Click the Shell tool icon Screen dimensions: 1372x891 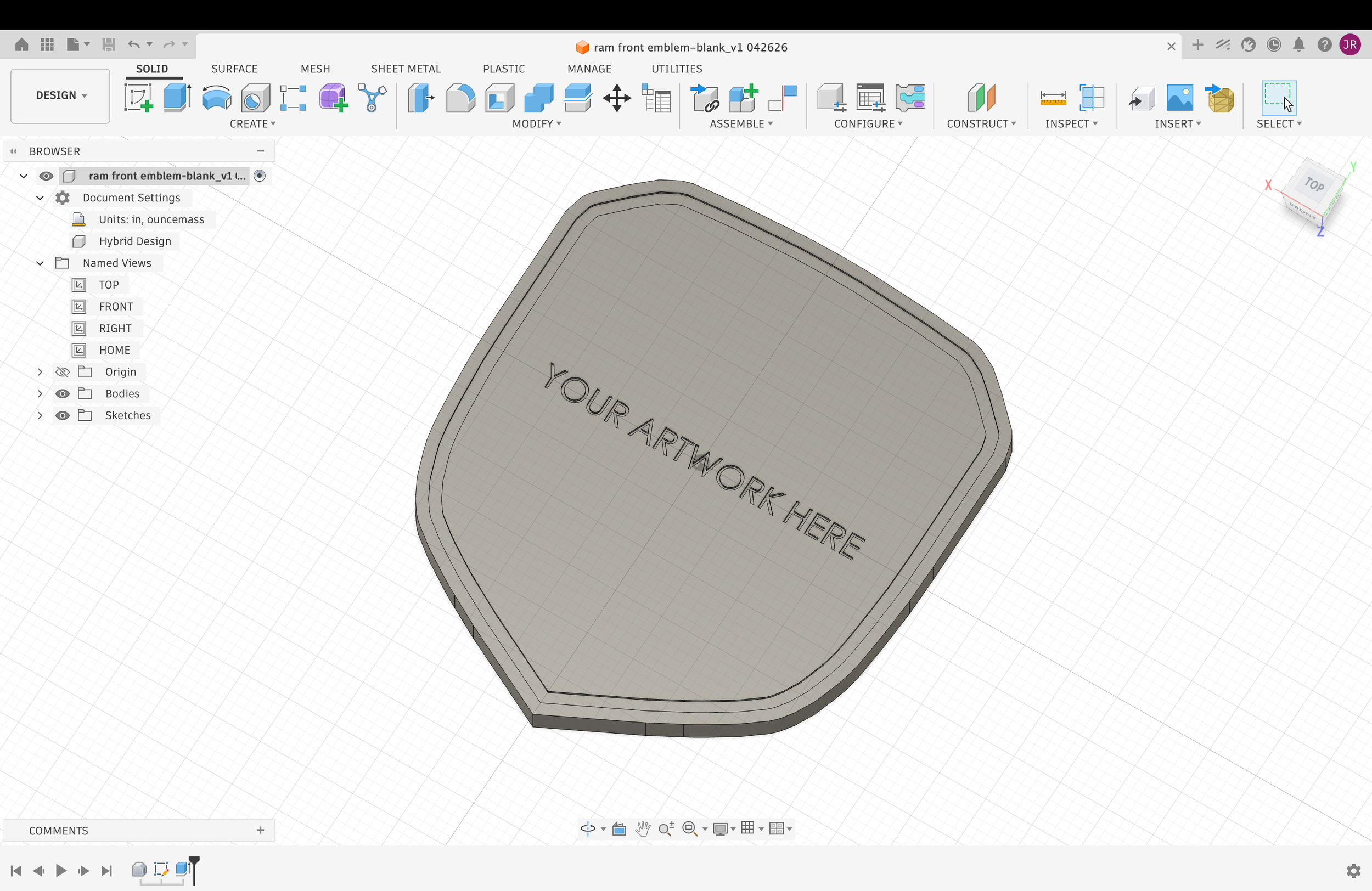pyautogui.click(x=499, y=98)
